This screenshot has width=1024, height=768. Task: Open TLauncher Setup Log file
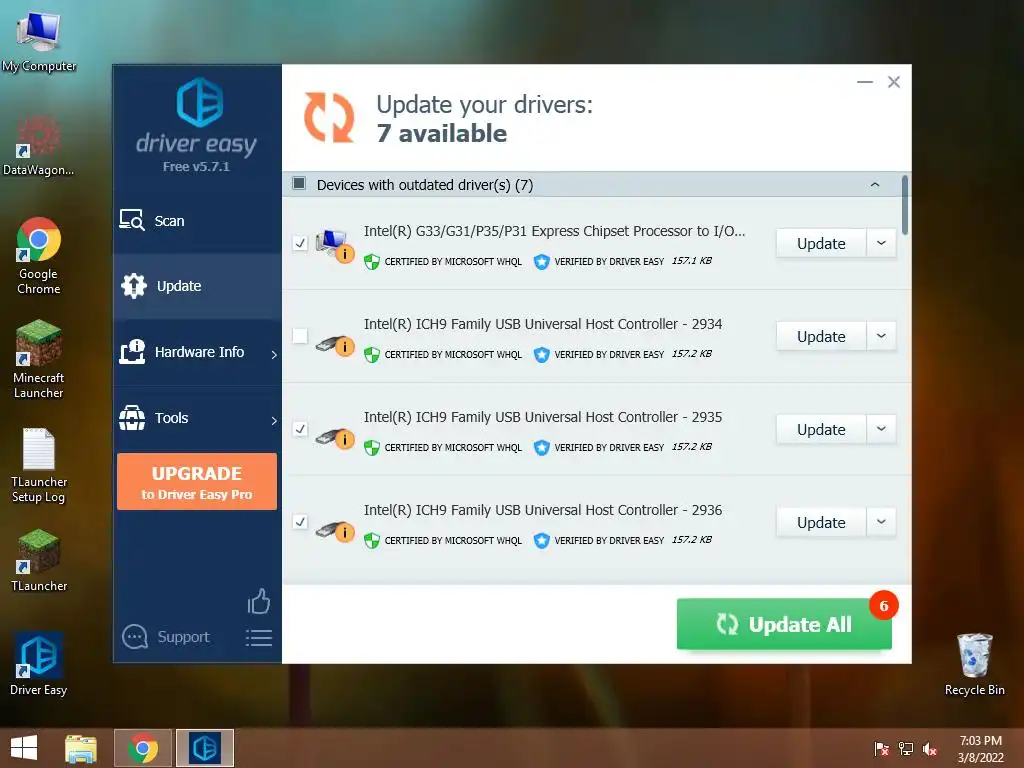[39, 465]
